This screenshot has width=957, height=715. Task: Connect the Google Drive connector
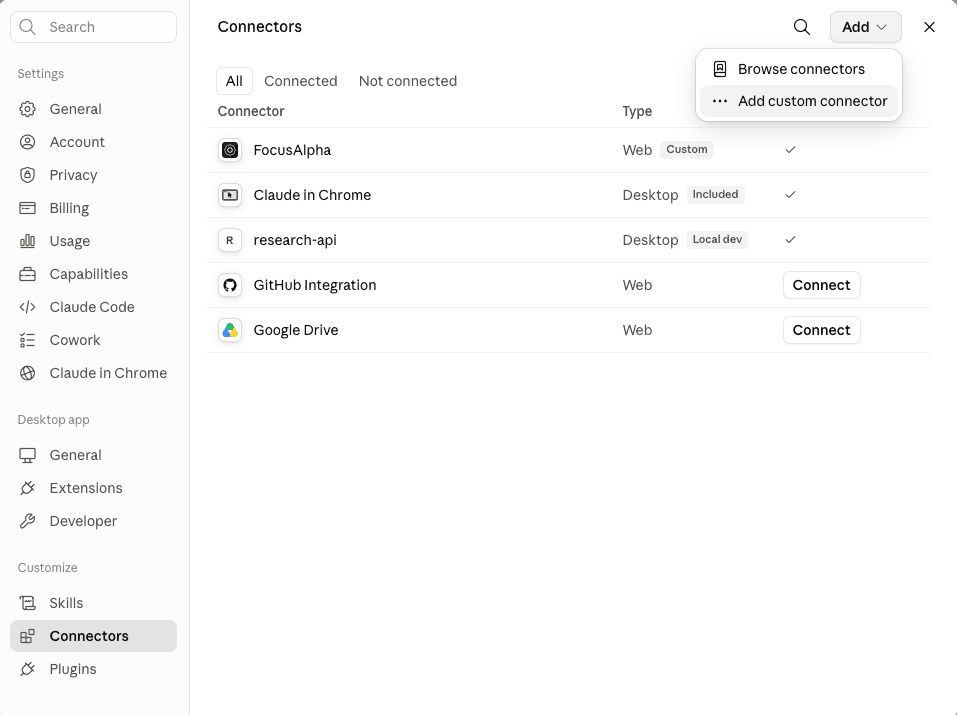[x=822, y=330]
